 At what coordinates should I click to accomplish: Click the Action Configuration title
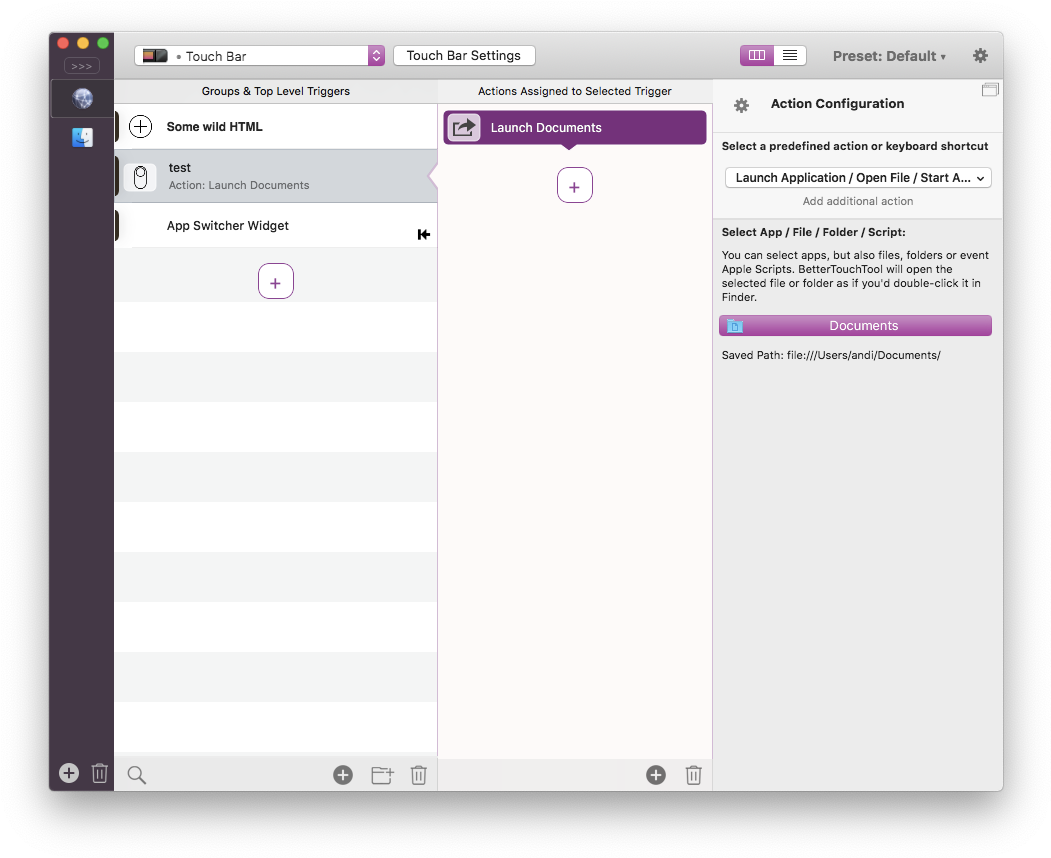(x=837, y=104)
